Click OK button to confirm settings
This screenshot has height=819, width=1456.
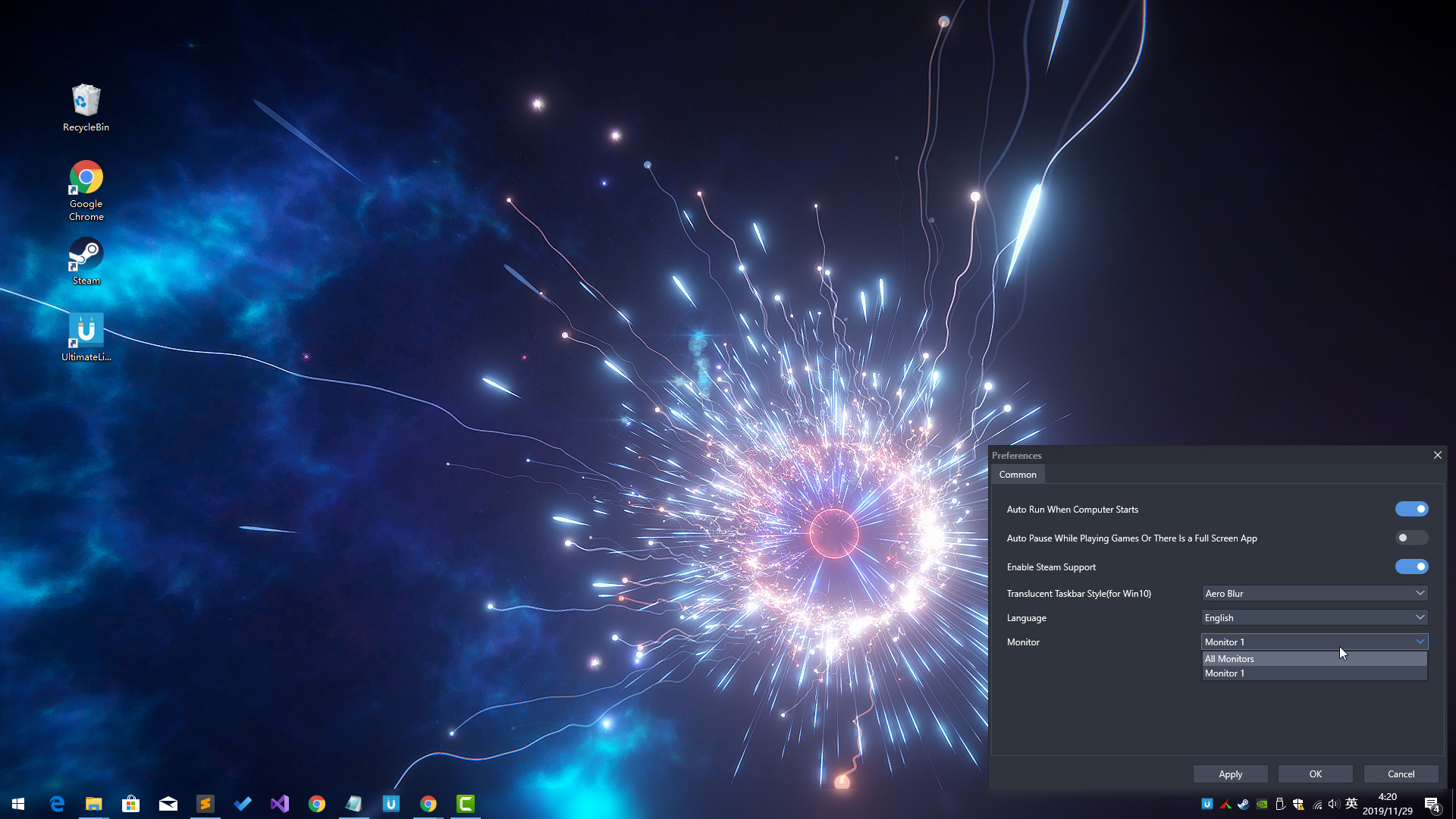[1315, 773]
